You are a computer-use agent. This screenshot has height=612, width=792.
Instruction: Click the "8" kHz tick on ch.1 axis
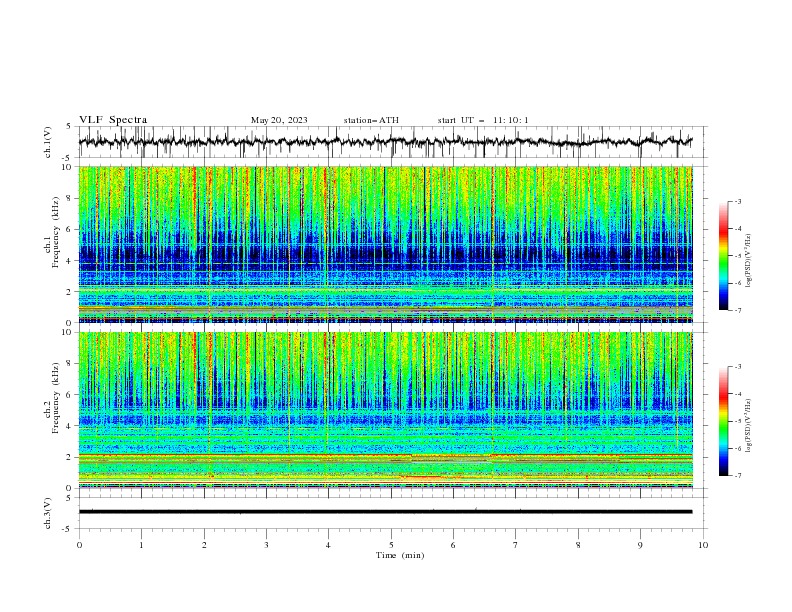[71, 198]
